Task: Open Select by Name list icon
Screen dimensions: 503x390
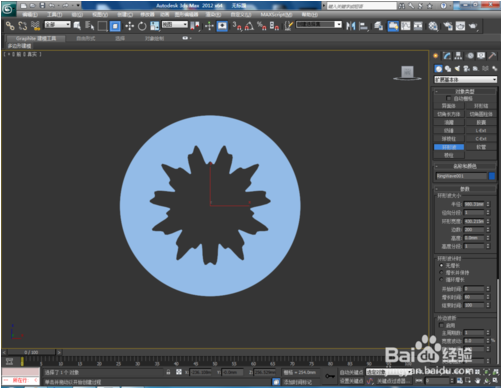Action: (89, 26)
